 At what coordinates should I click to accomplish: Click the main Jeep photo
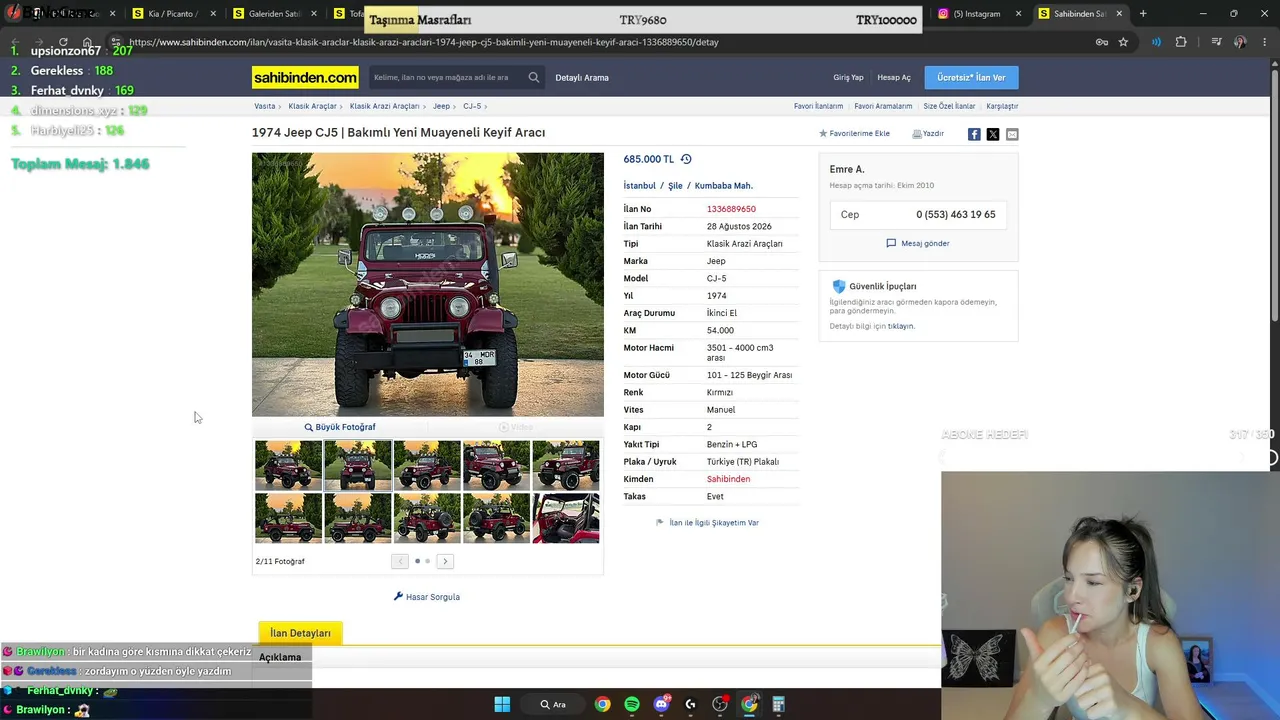[428, 284]
